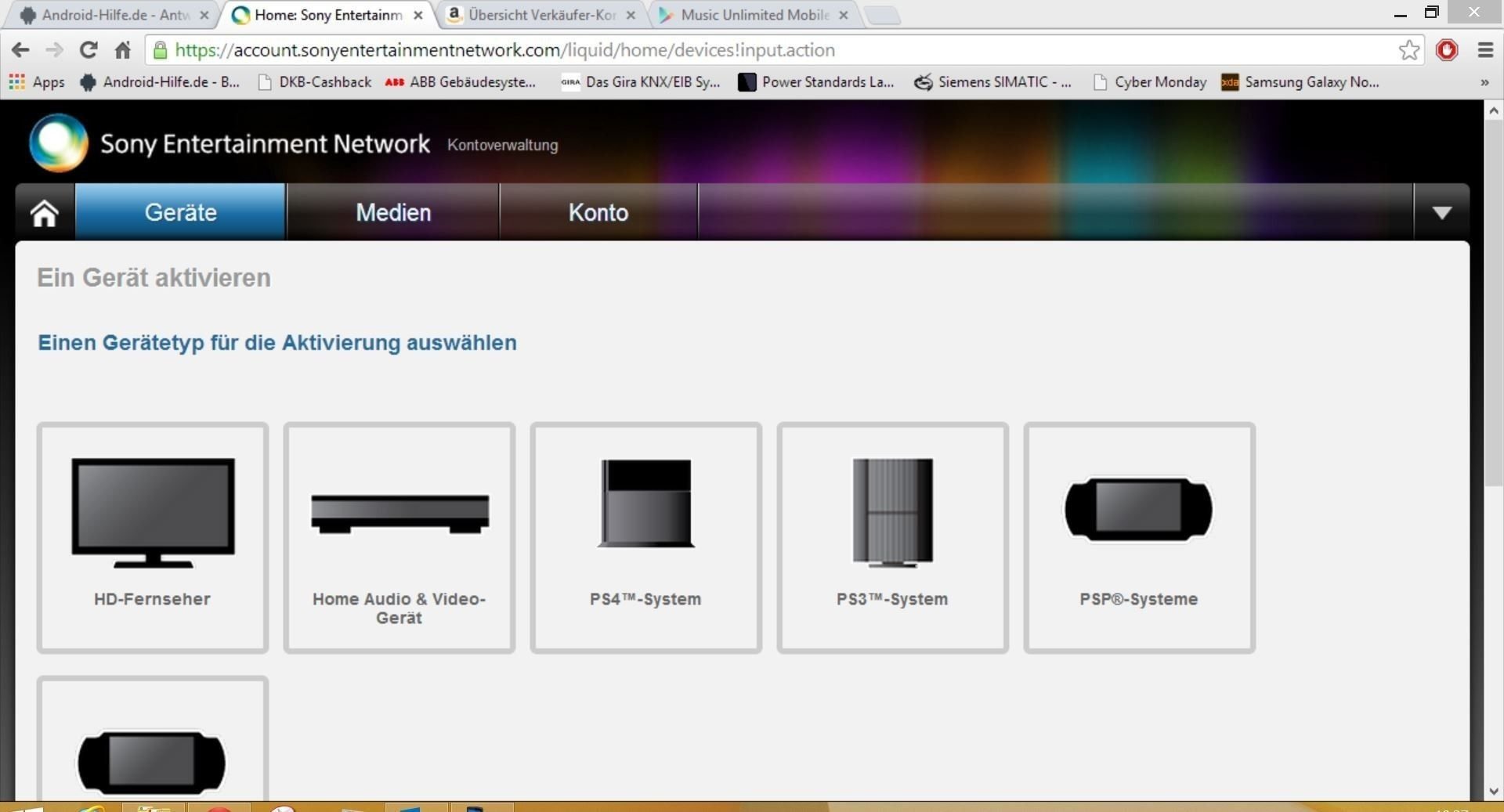Screen dimensions: 1504x812
Task: Open the Android-Hilfe.de bookmark
Action: (161, 81)
